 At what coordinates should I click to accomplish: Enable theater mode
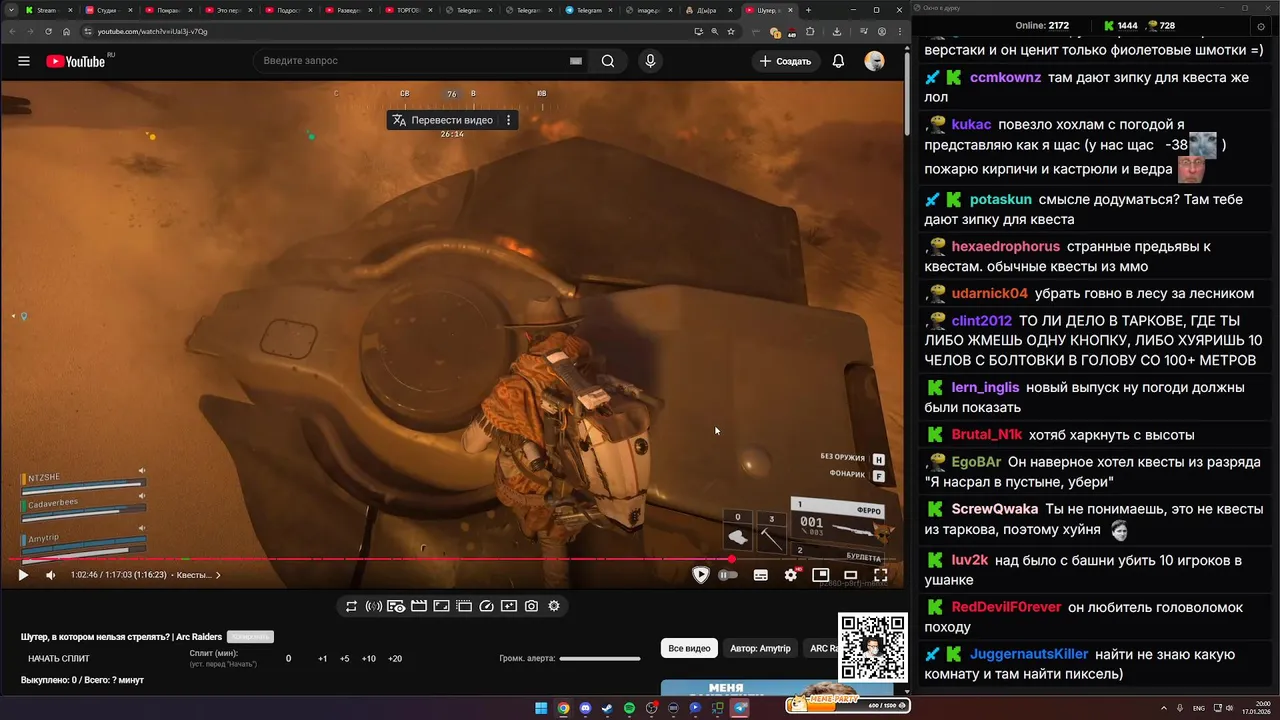pyautogui.click(x=850, y=575)
